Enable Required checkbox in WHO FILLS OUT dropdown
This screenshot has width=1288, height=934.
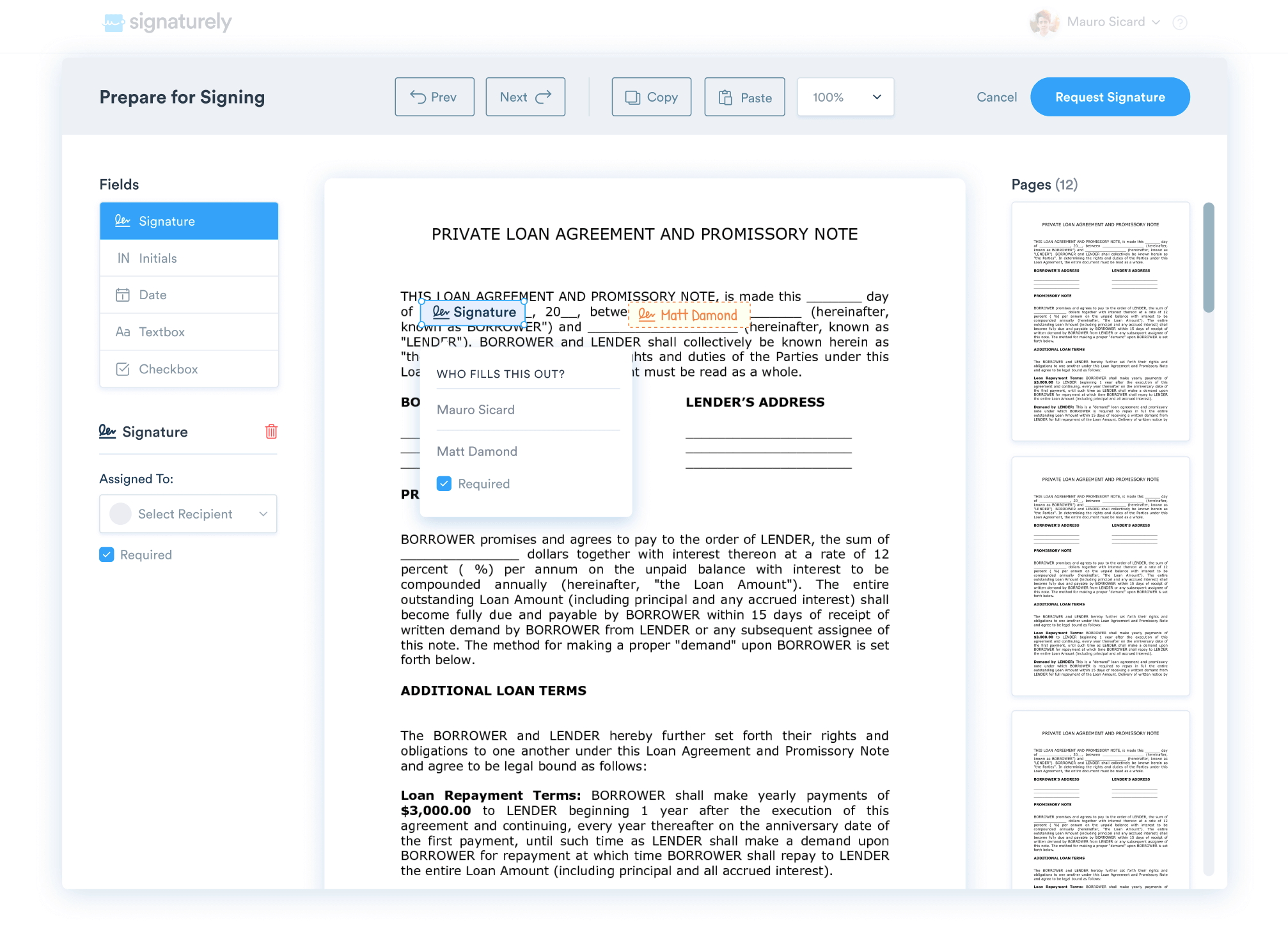[443, 484]
